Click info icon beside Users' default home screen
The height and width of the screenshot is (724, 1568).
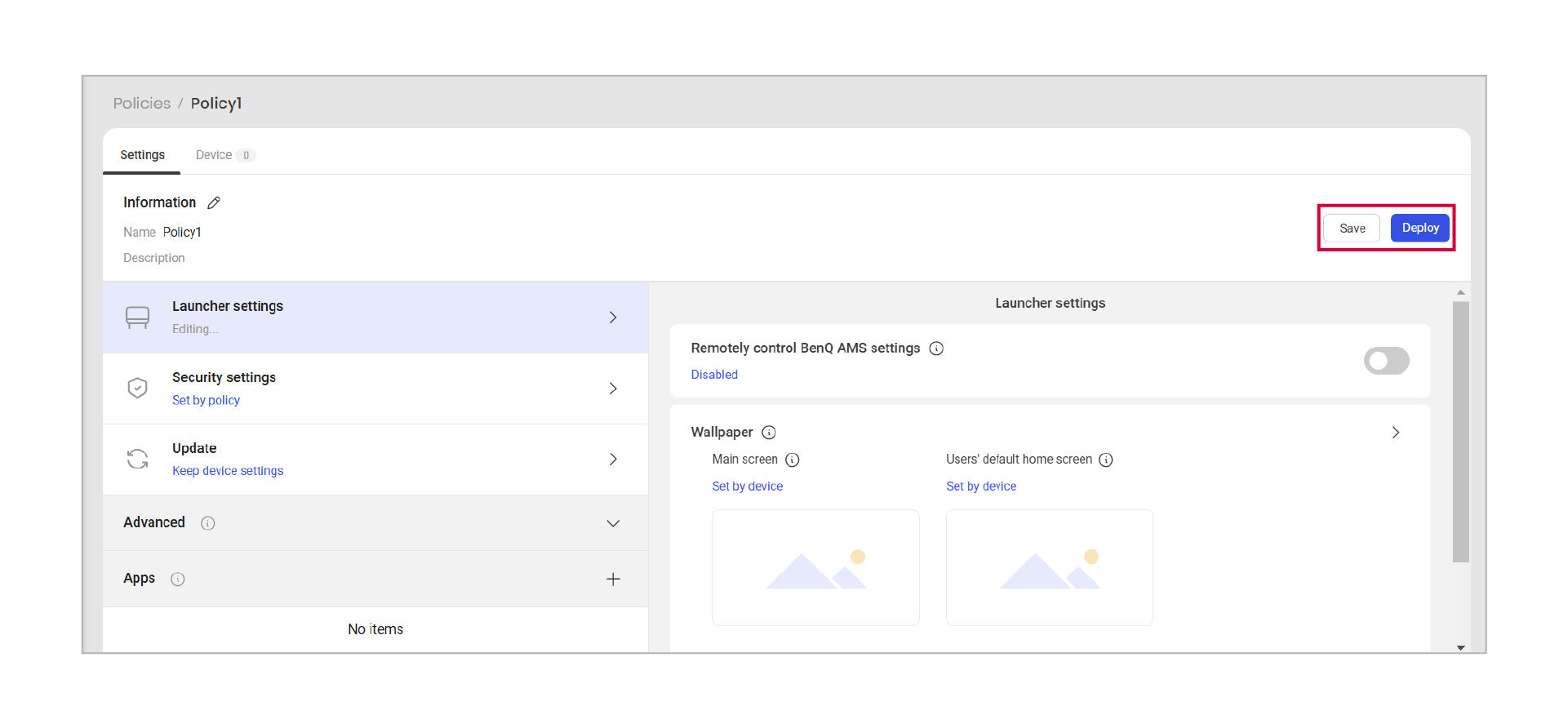1105,460
